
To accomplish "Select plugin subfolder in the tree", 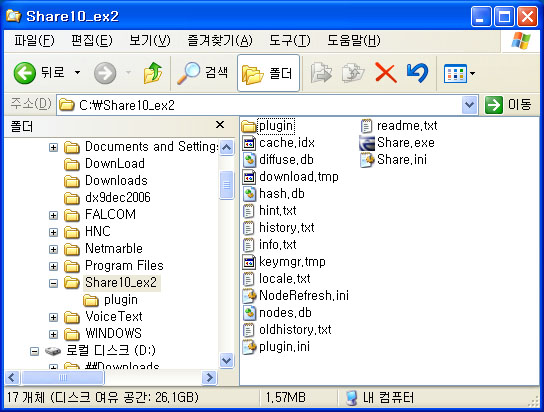I will coord(111,300).
